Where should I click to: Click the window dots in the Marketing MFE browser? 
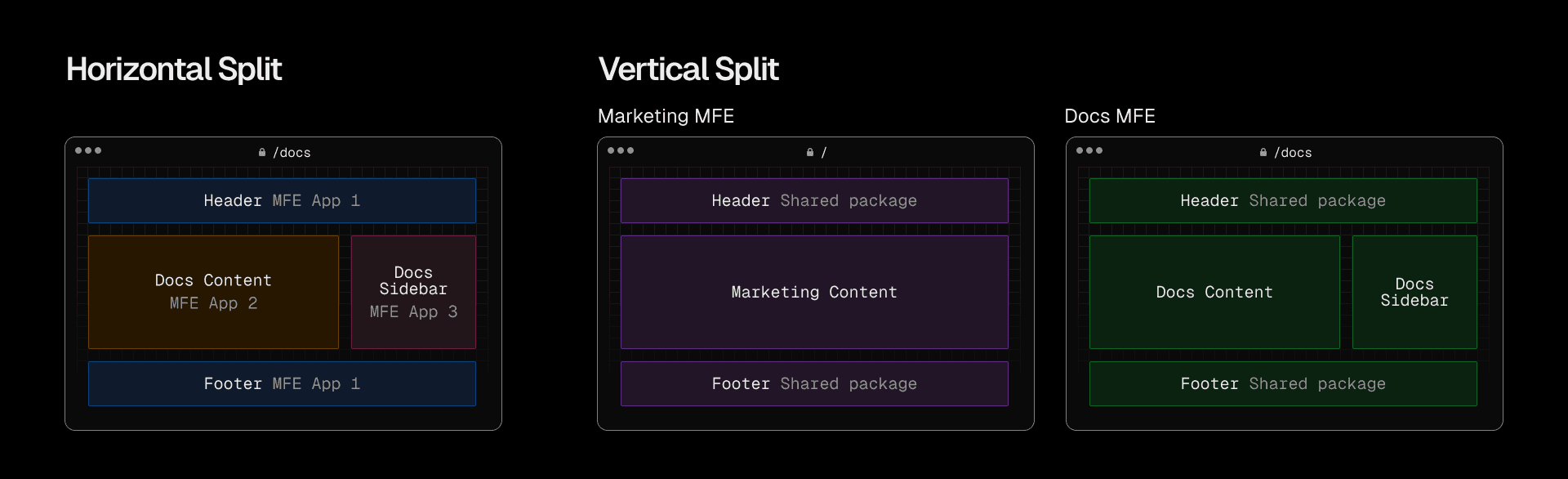(x=621, y=150)
